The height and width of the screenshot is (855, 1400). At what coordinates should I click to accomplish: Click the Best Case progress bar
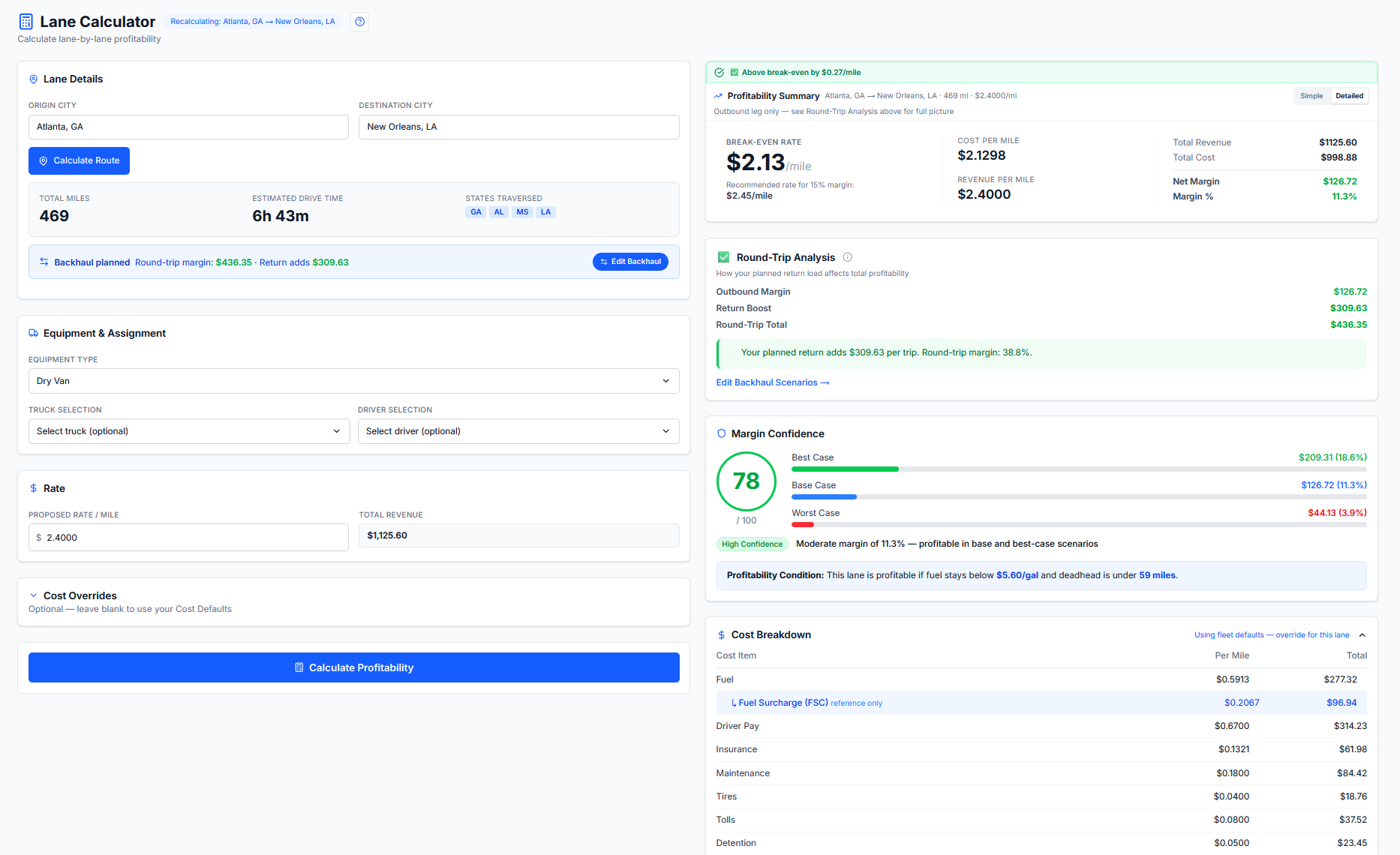click(x=1079, y=469)
